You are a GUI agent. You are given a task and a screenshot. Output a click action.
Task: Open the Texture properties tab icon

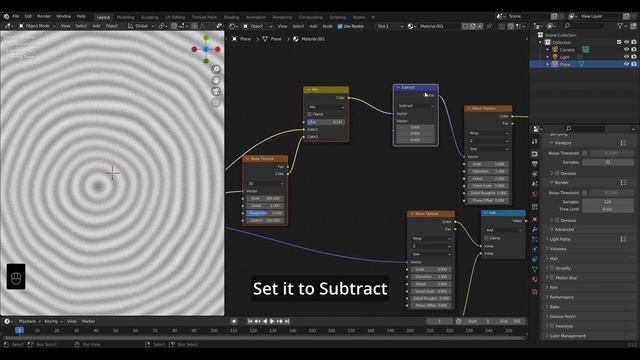tap(535, 292)
